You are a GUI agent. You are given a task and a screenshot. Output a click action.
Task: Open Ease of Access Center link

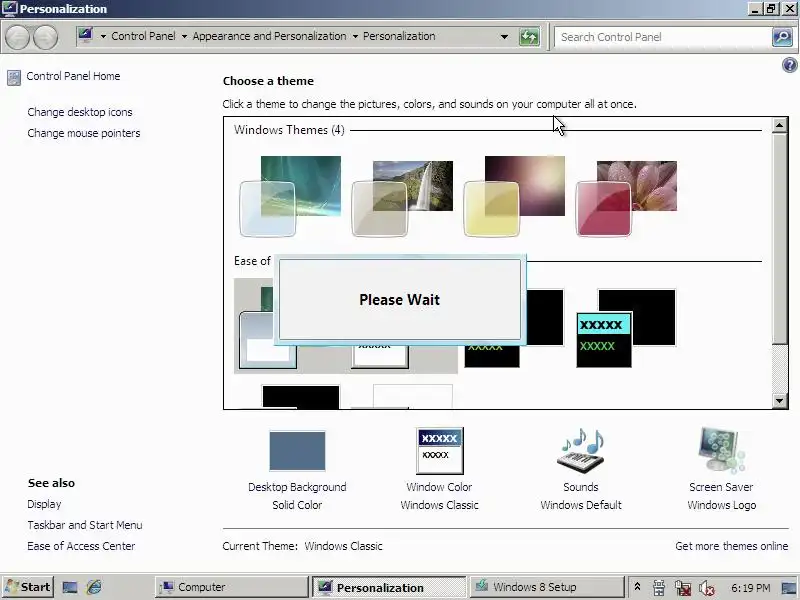[x=81, y=546]
